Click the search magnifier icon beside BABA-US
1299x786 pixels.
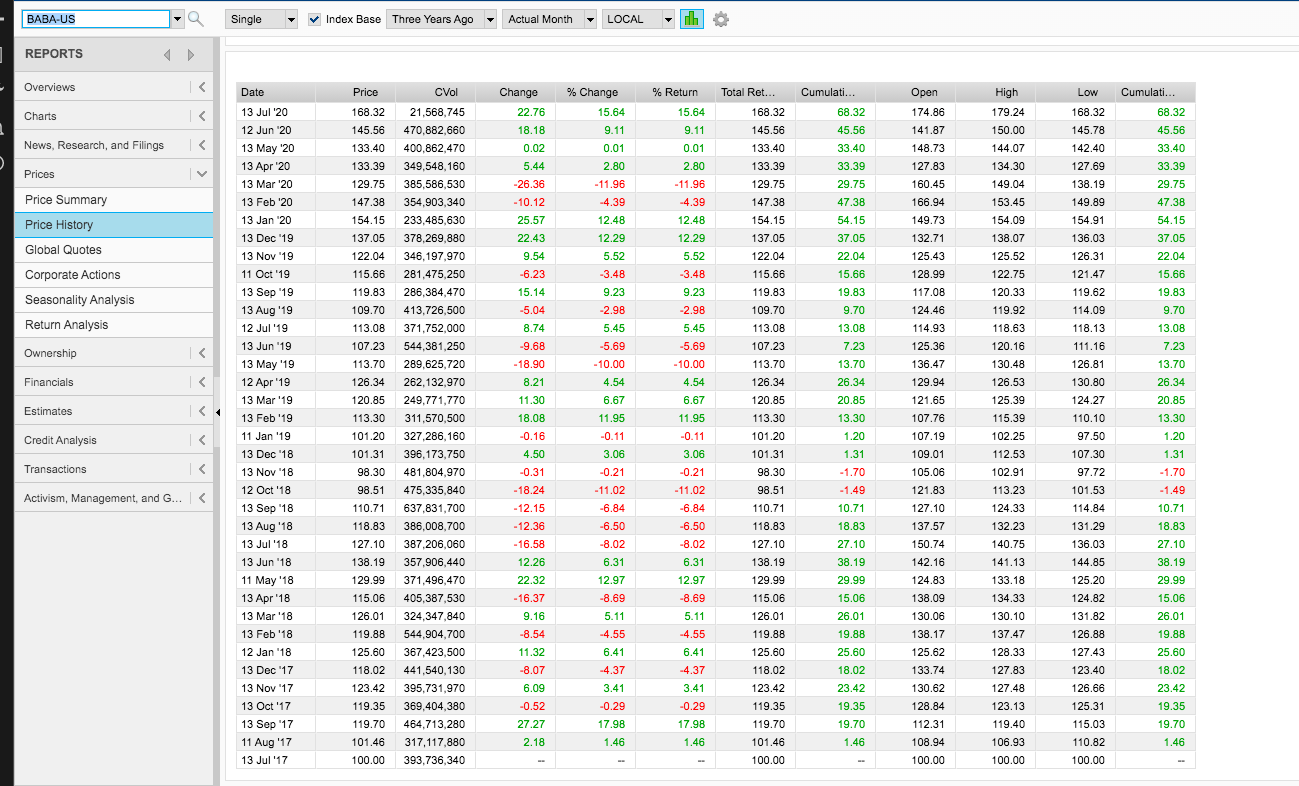pos(196,19)
